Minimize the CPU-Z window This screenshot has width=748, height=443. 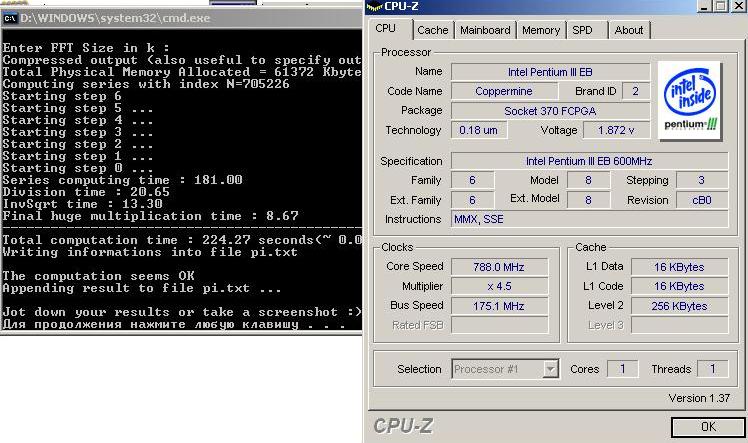pos(705,6)
